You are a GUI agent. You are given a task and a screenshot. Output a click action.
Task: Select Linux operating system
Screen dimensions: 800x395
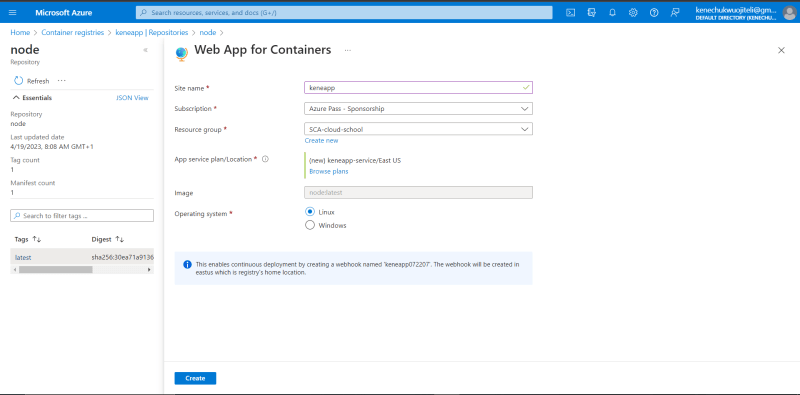point(310,211)
